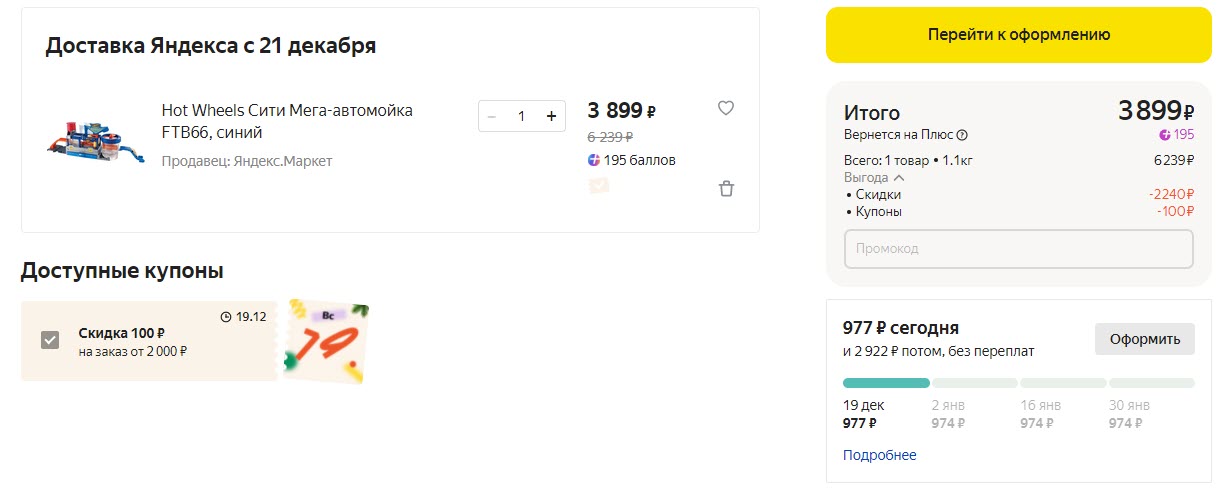Uncheck the Скидка 100 ₽ coupon checkbox
The image size is (1217, 488).
click(x=50, y=340)
